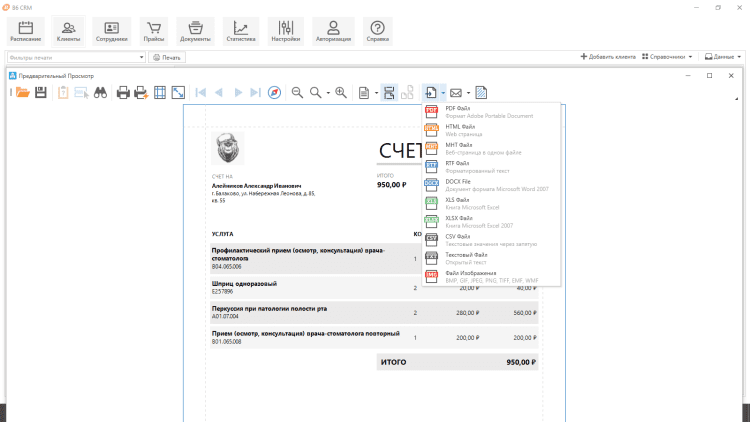Open the Фильтры печати combo box
750x422 pixels.
pos(76,57)
